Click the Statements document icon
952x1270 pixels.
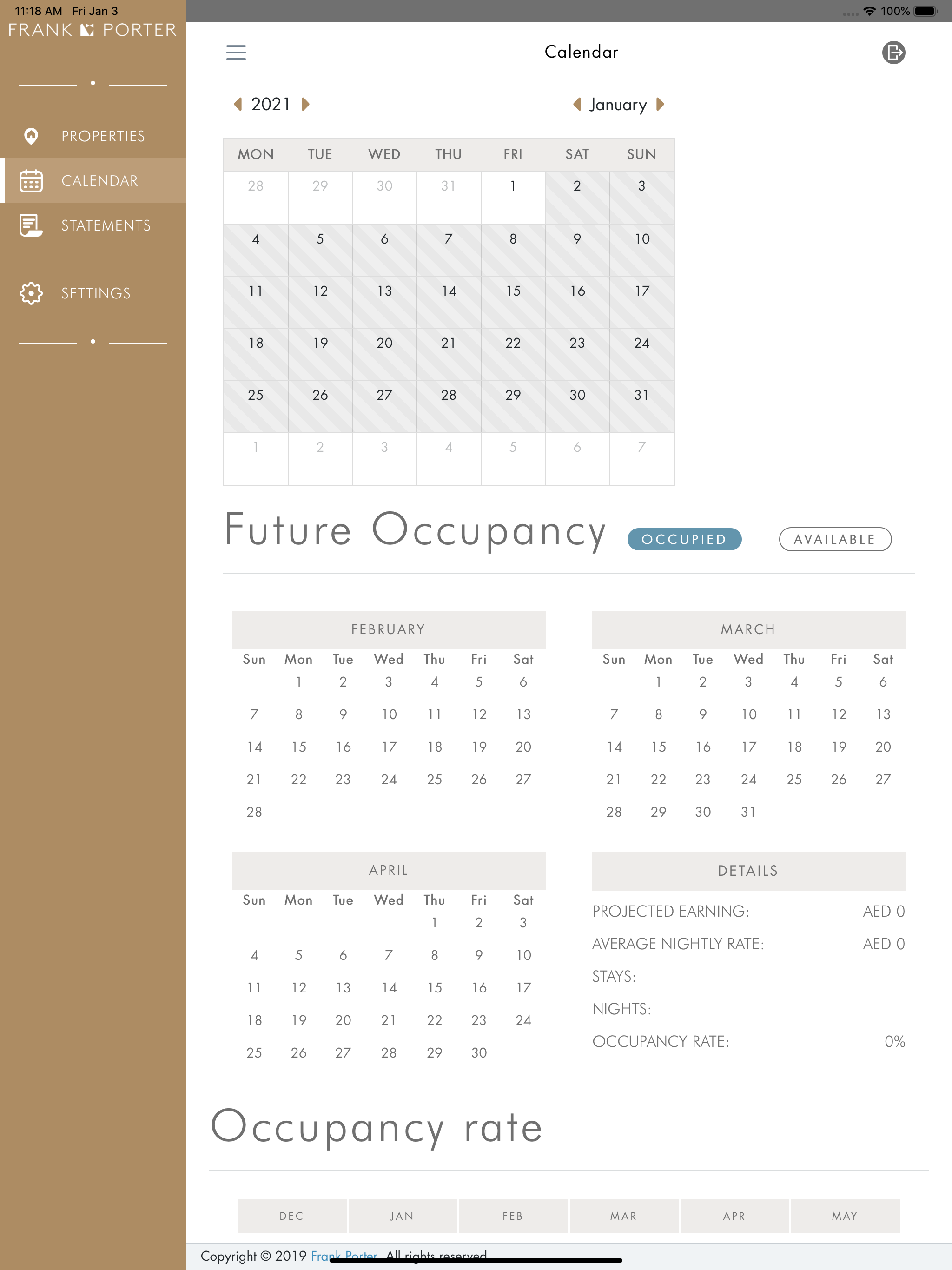pyautogui.click(x=31, y=225)
